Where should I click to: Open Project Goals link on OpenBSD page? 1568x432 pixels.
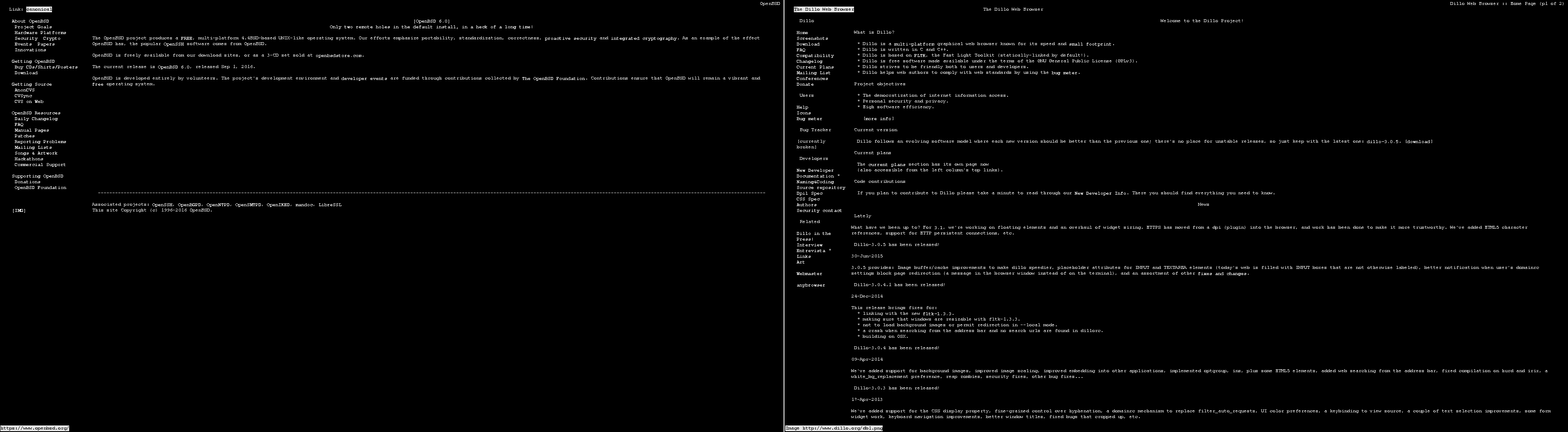34,27
